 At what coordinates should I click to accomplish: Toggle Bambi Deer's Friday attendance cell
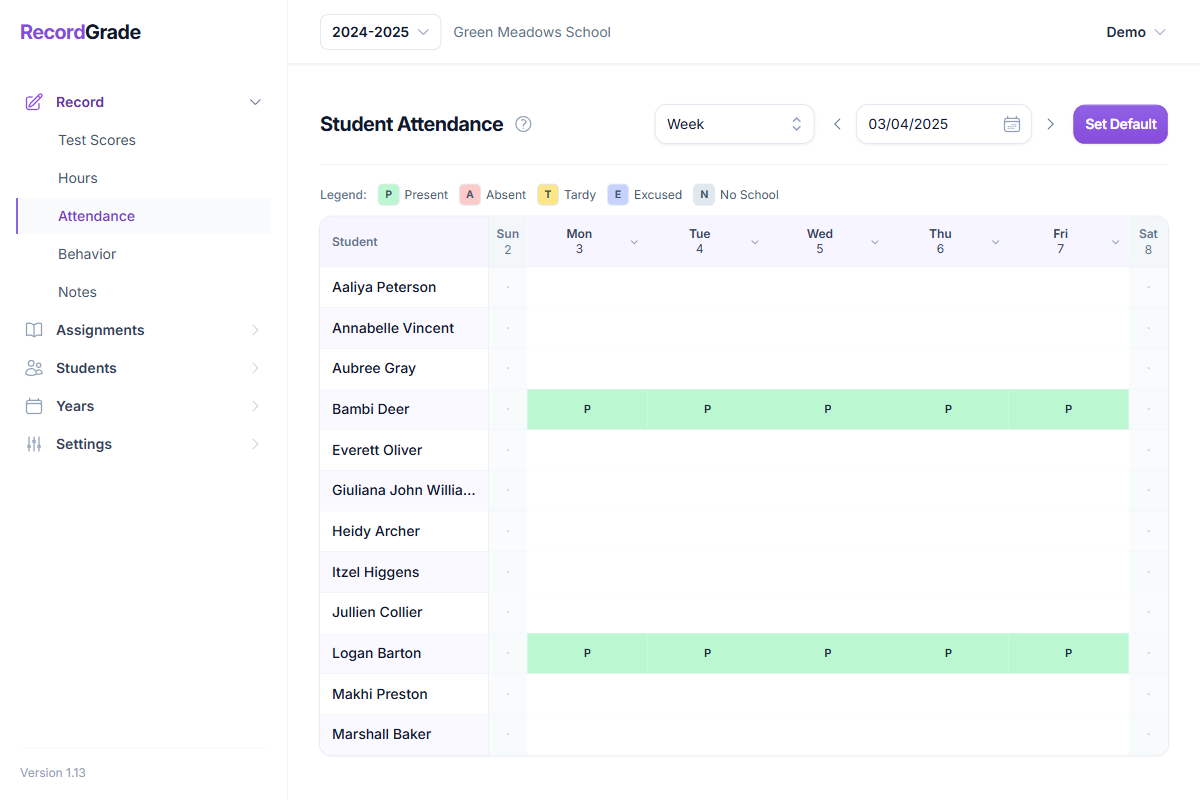pos(1068,409)
